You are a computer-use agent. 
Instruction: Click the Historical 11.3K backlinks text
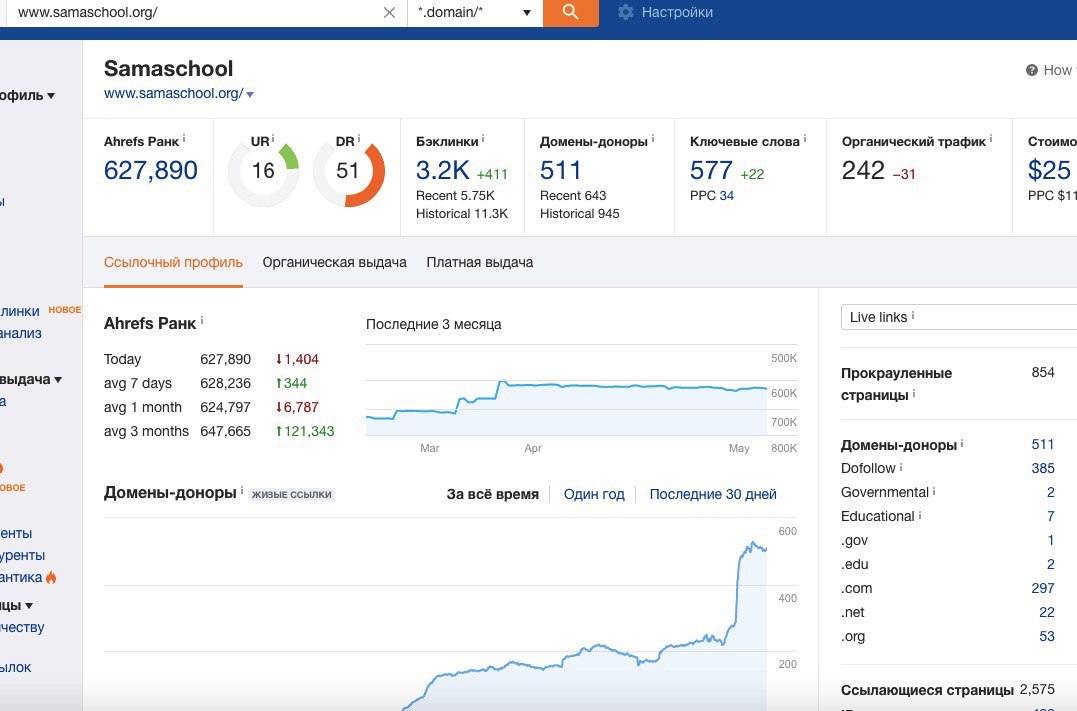click(x=462, y=214)
